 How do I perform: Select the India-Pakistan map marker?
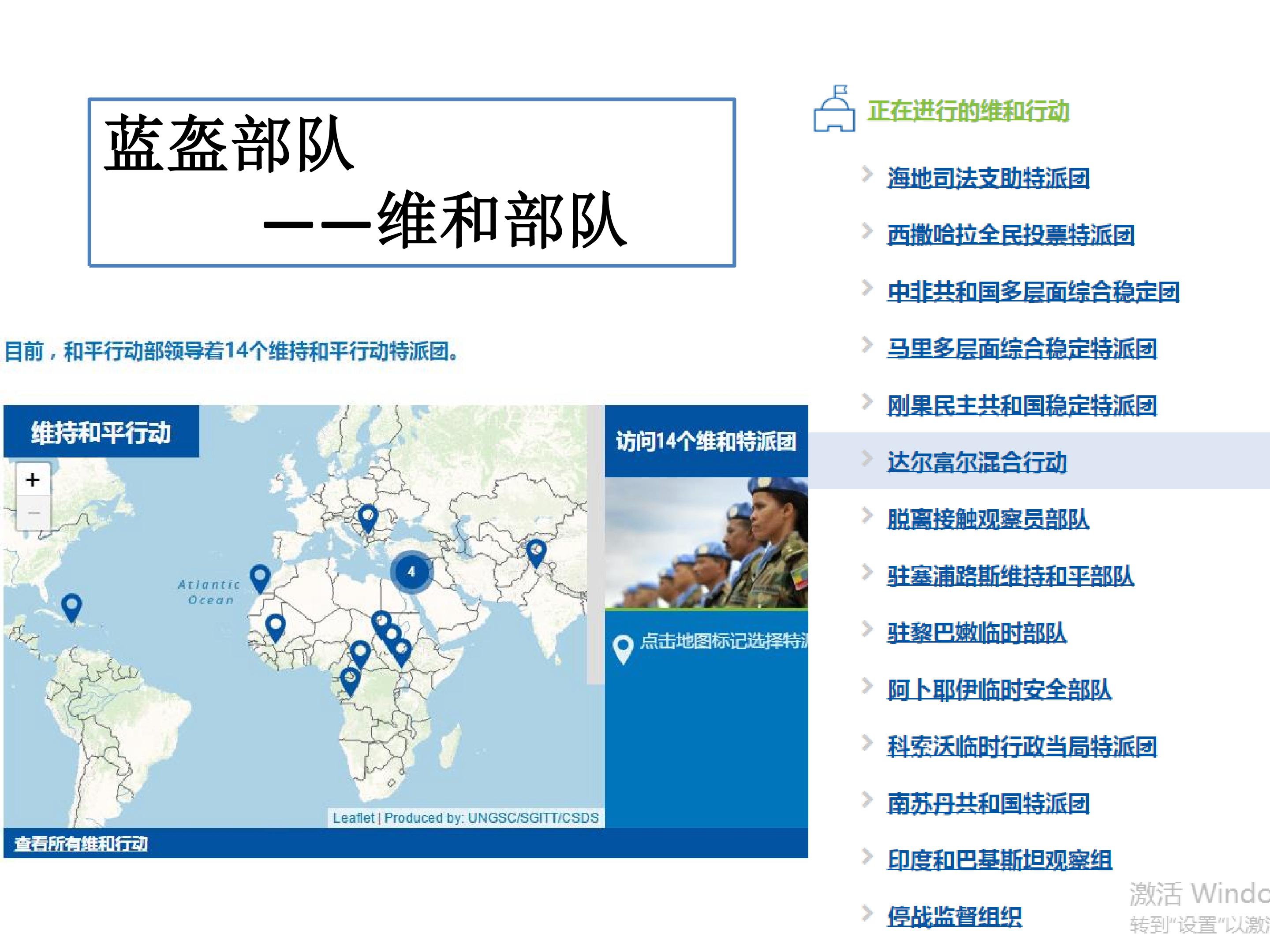[x=536, y=554]
